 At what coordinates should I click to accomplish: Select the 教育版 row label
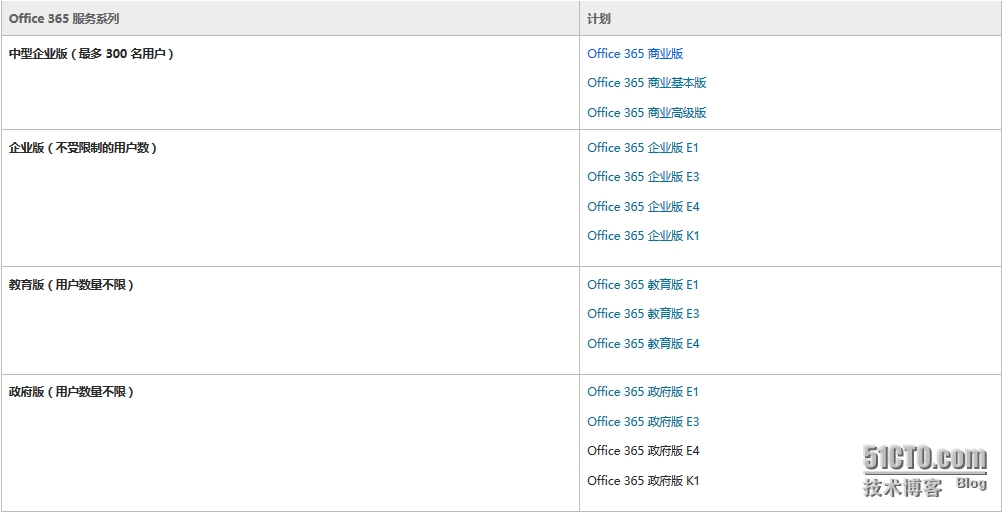tap(71, 285)
